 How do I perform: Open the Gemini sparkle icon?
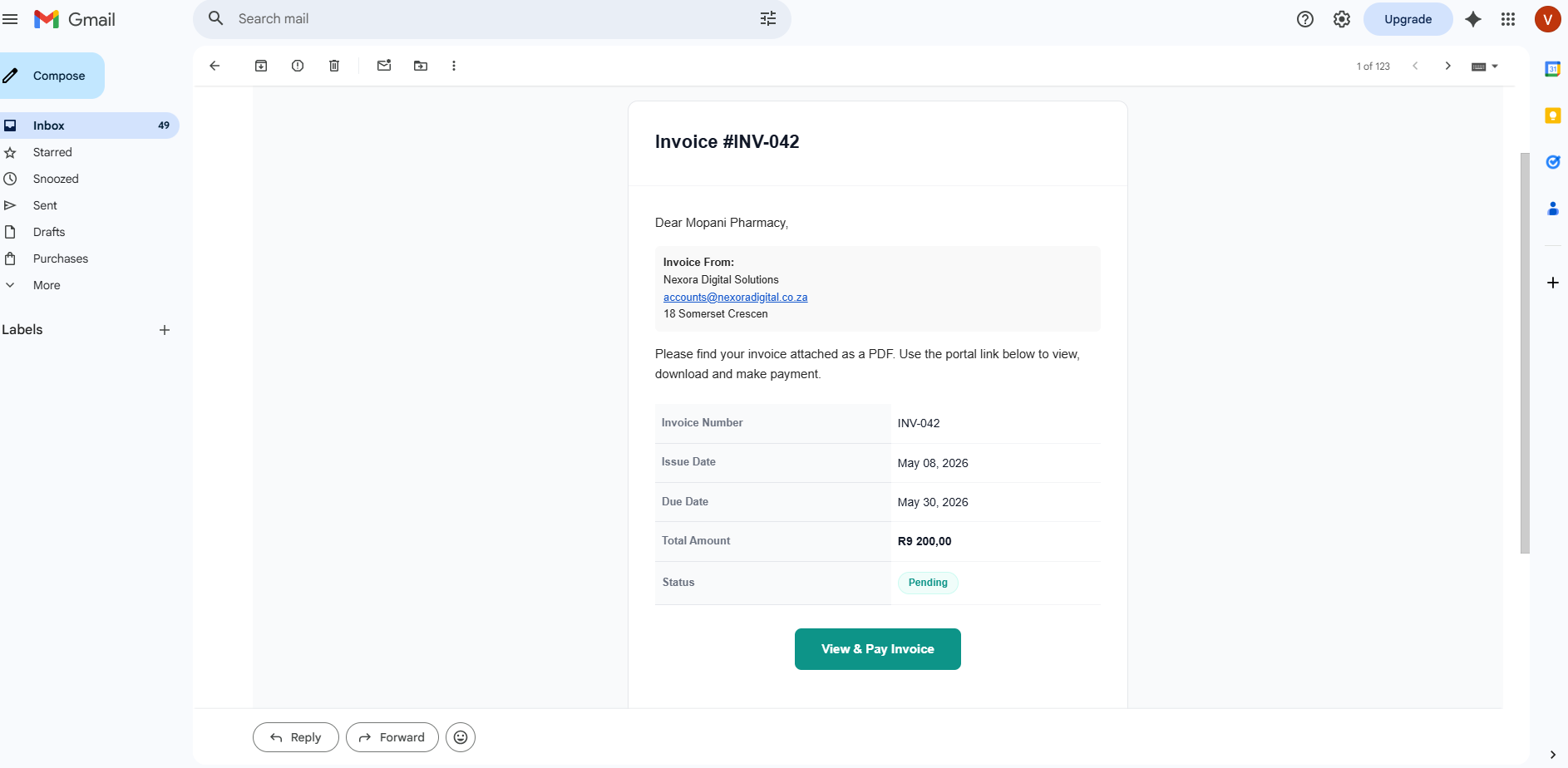(x=1473, y=19)
